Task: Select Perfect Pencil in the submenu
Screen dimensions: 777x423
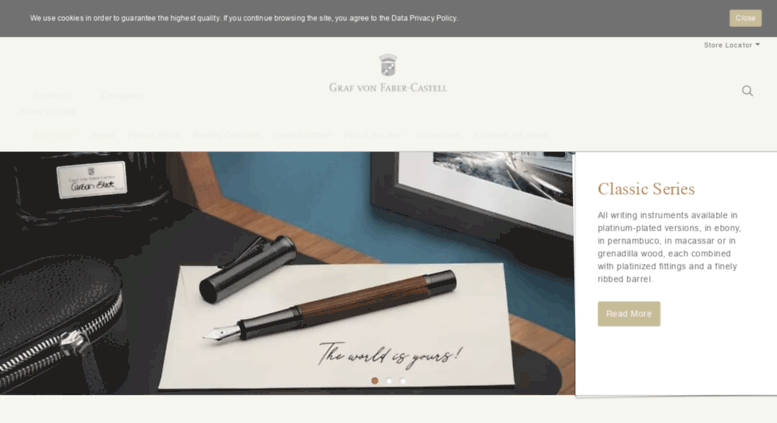Action: [x=154, y=135]
